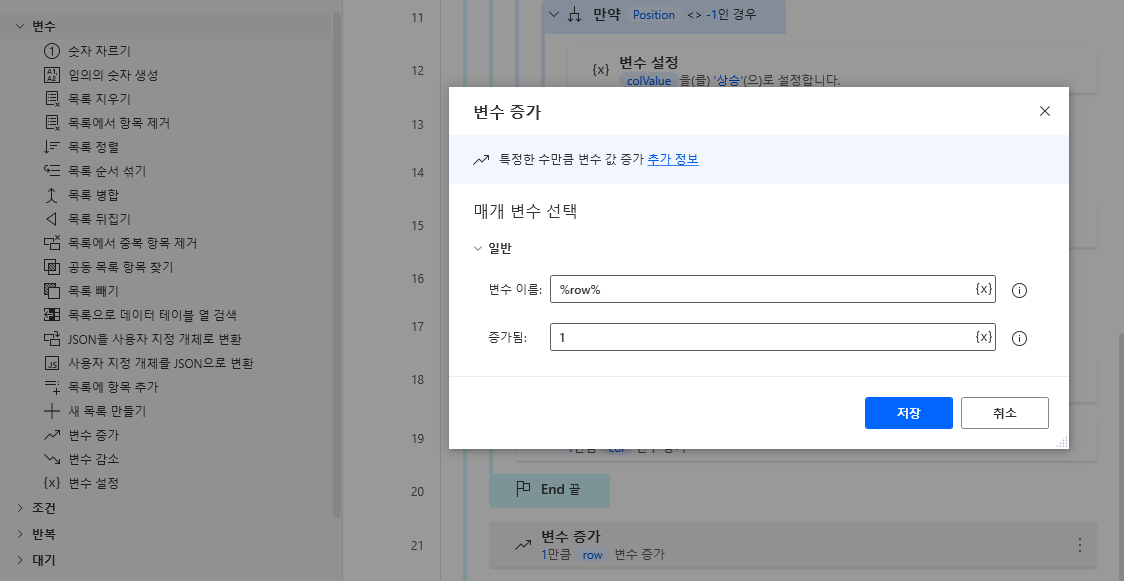Click the 변수 이름 input field
1124x581 pixels.
(x=773, y=289)
